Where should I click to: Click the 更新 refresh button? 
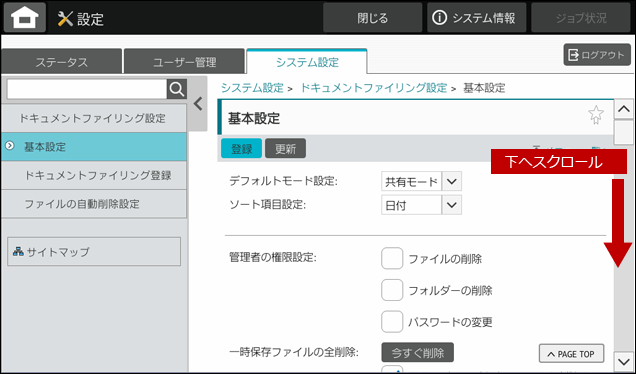point(286,148)
